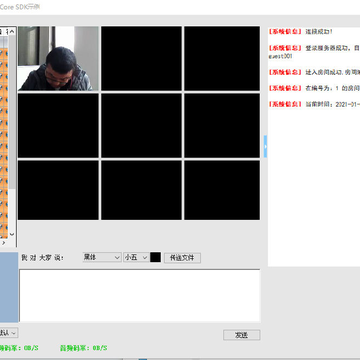Pick text color via black swatch
The width and height of the screenshot is (360, 360).
click(156, 257)
